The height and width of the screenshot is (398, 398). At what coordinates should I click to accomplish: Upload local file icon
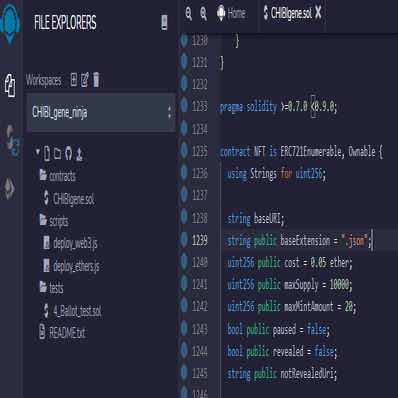79,154
